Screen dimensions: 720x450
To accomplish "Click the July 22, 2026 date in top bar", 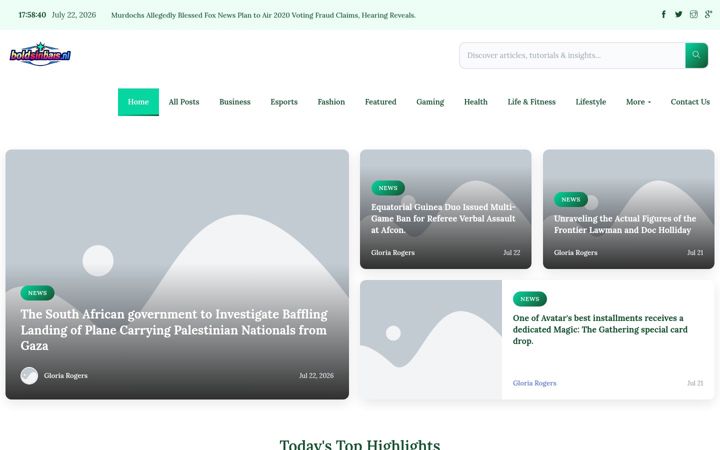I will (x=74, y=15).
